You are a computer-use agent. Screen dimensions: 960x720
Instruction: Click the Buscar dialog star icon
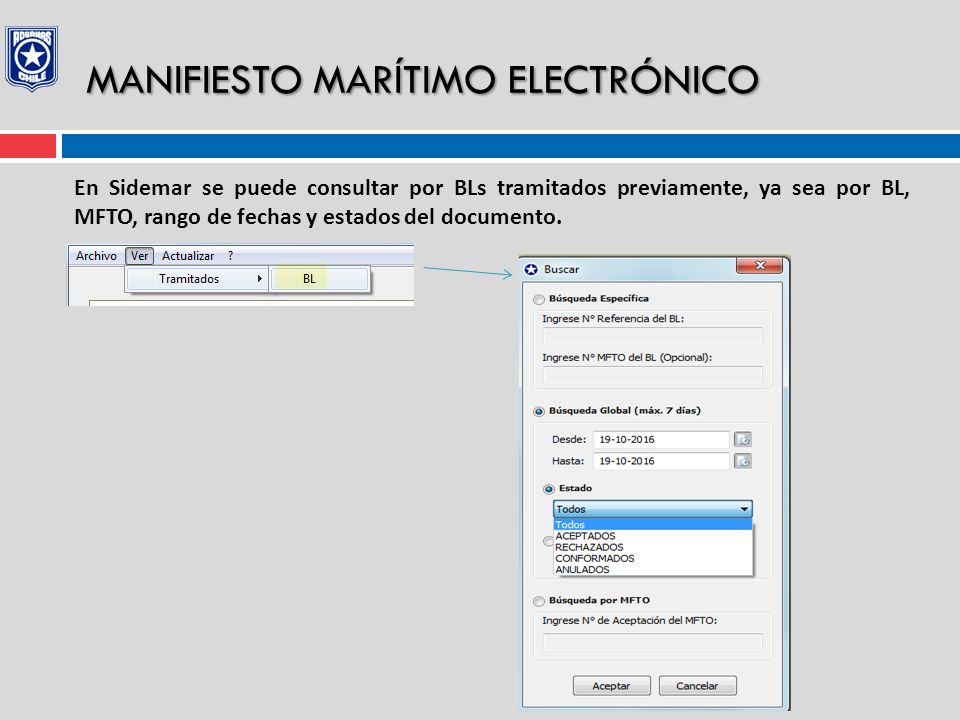pos(531,269)
